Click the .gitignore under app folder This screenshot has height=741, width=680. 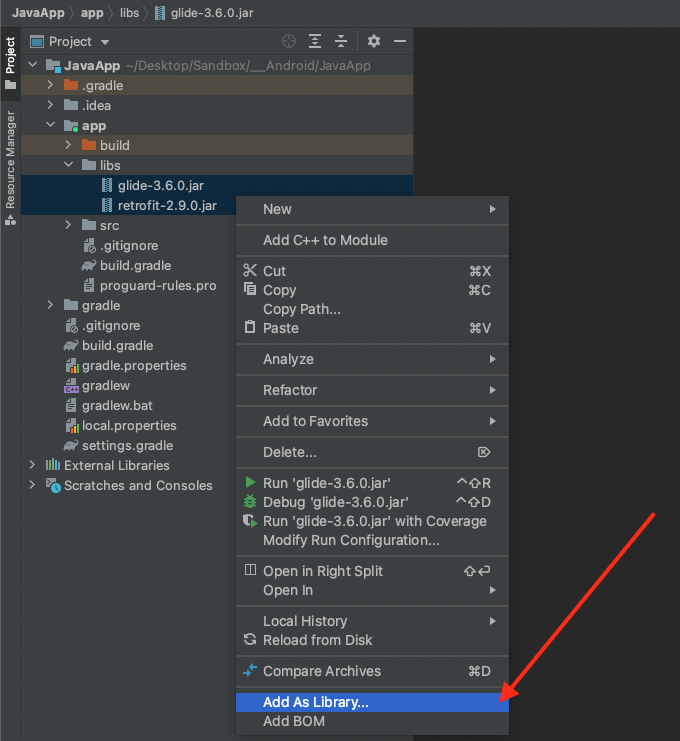coord(129,245)
